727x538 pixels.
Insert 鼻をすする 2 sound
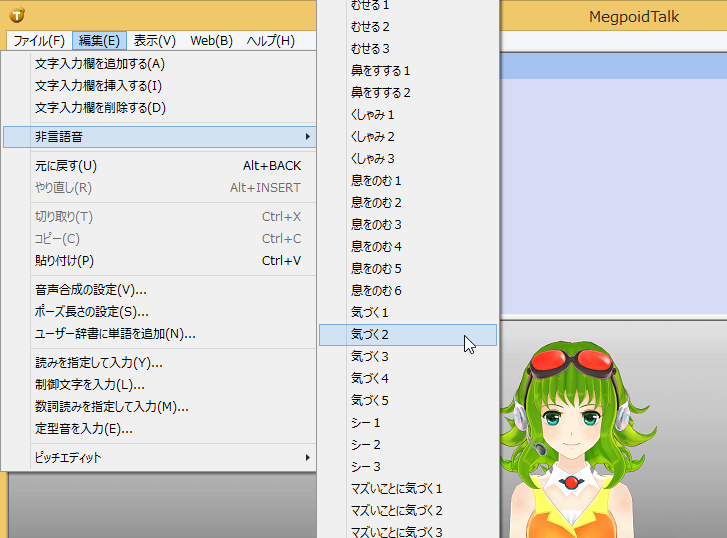tap(408, 93)
